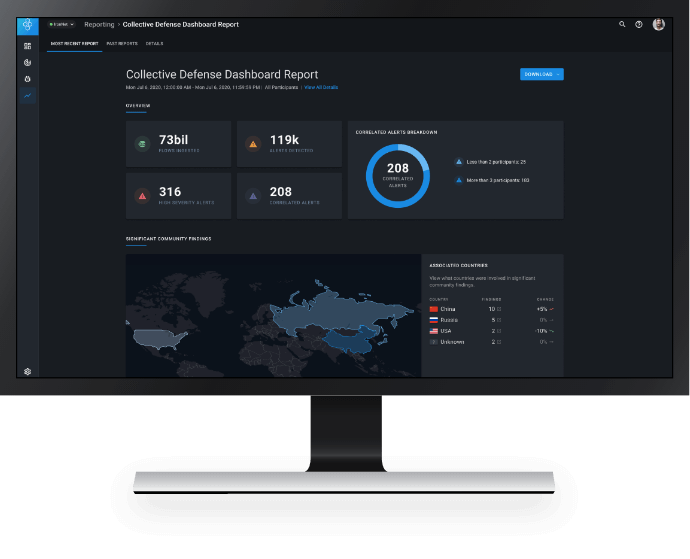Click the 'More than 3 participants' legend text
Viewport: 690px width, 559px height.
click(x=498, y=180)
